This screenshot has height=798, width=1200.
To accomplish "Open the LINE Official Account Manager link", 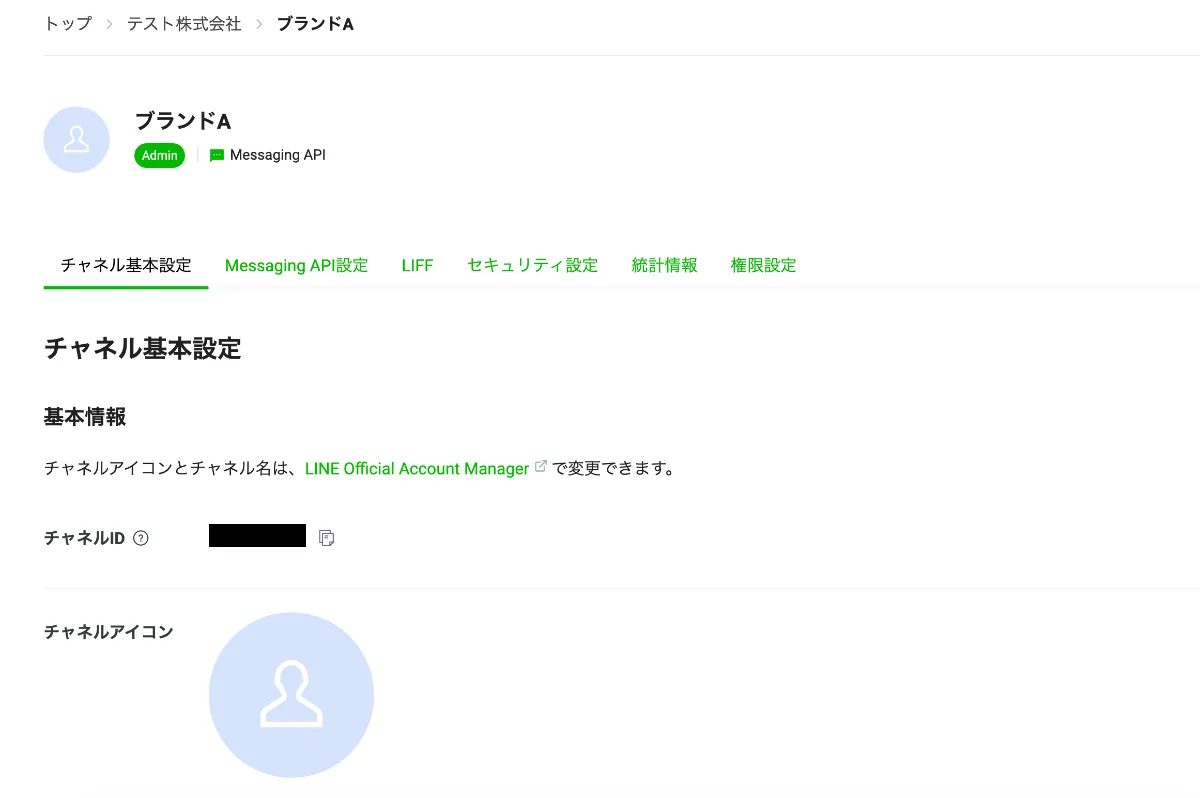I will pos(417,468).
